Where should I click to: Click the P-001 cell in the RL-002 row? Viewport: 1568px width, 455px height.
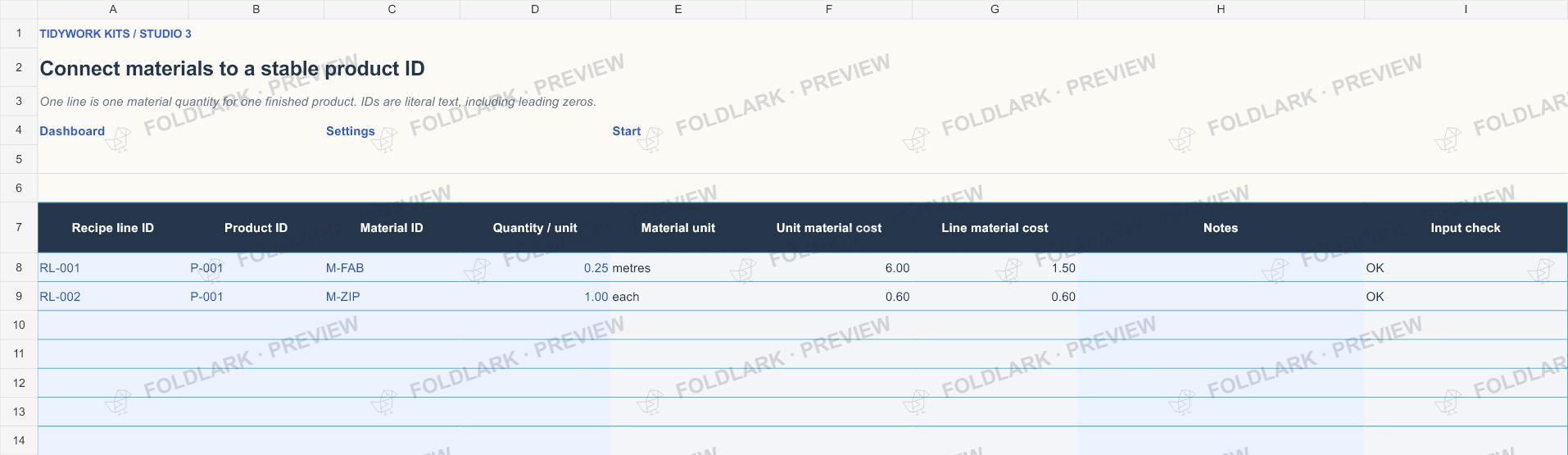[x=256, y=297]
